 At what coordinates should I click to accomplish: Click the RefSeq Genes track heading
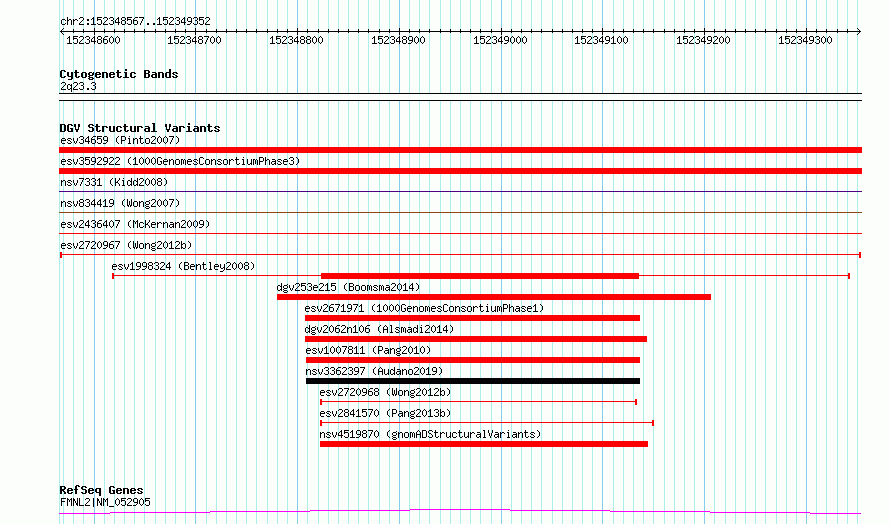coord(101,490)
